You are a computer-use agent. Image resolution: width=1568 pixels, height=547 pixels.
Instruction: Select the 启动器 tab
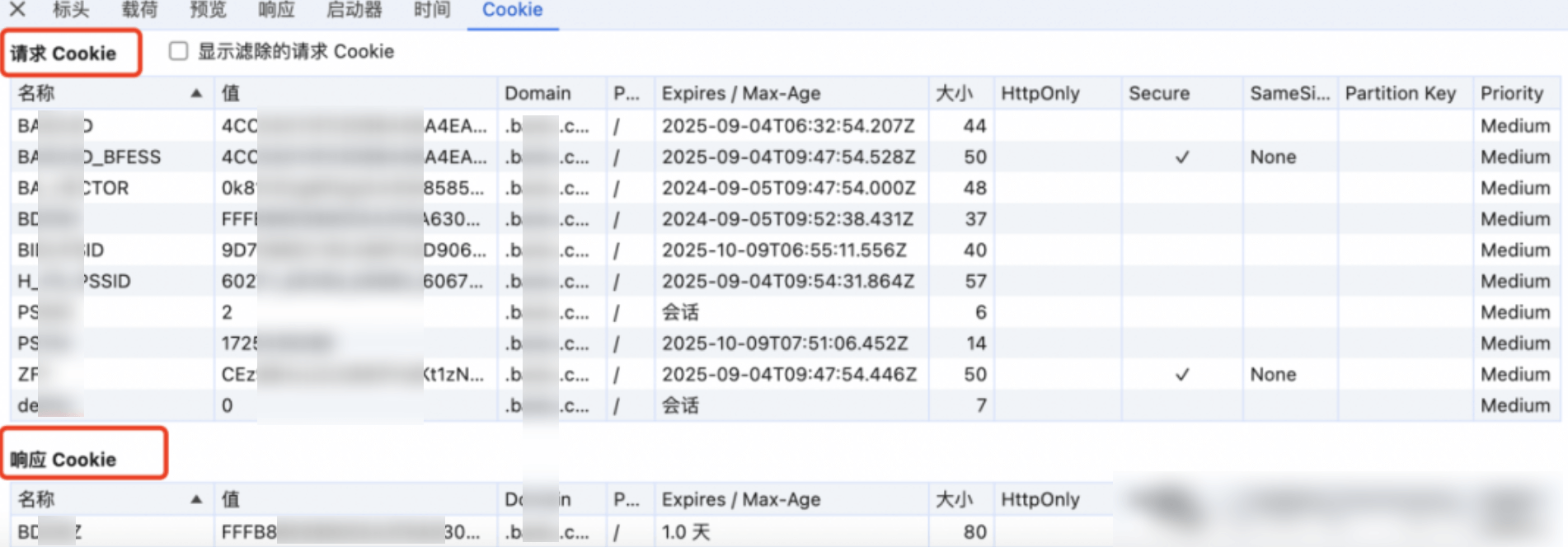pyautogui.click(x=354, y=10)
